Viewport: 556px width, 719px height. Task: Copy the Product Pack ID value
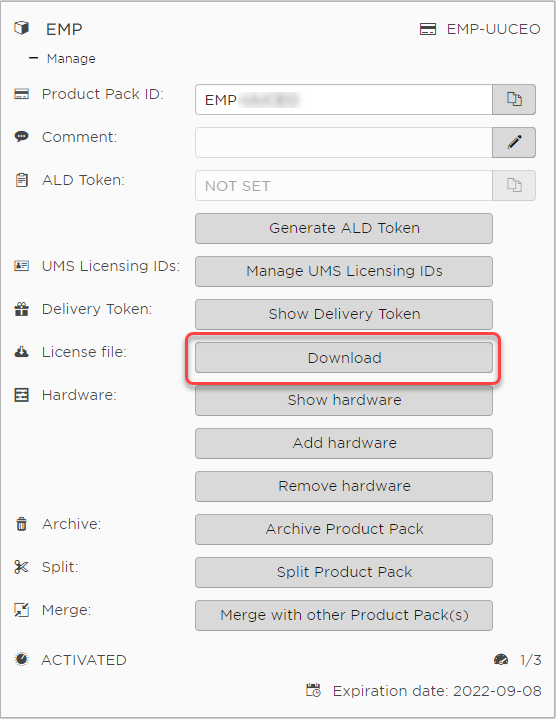click(514, 100)
